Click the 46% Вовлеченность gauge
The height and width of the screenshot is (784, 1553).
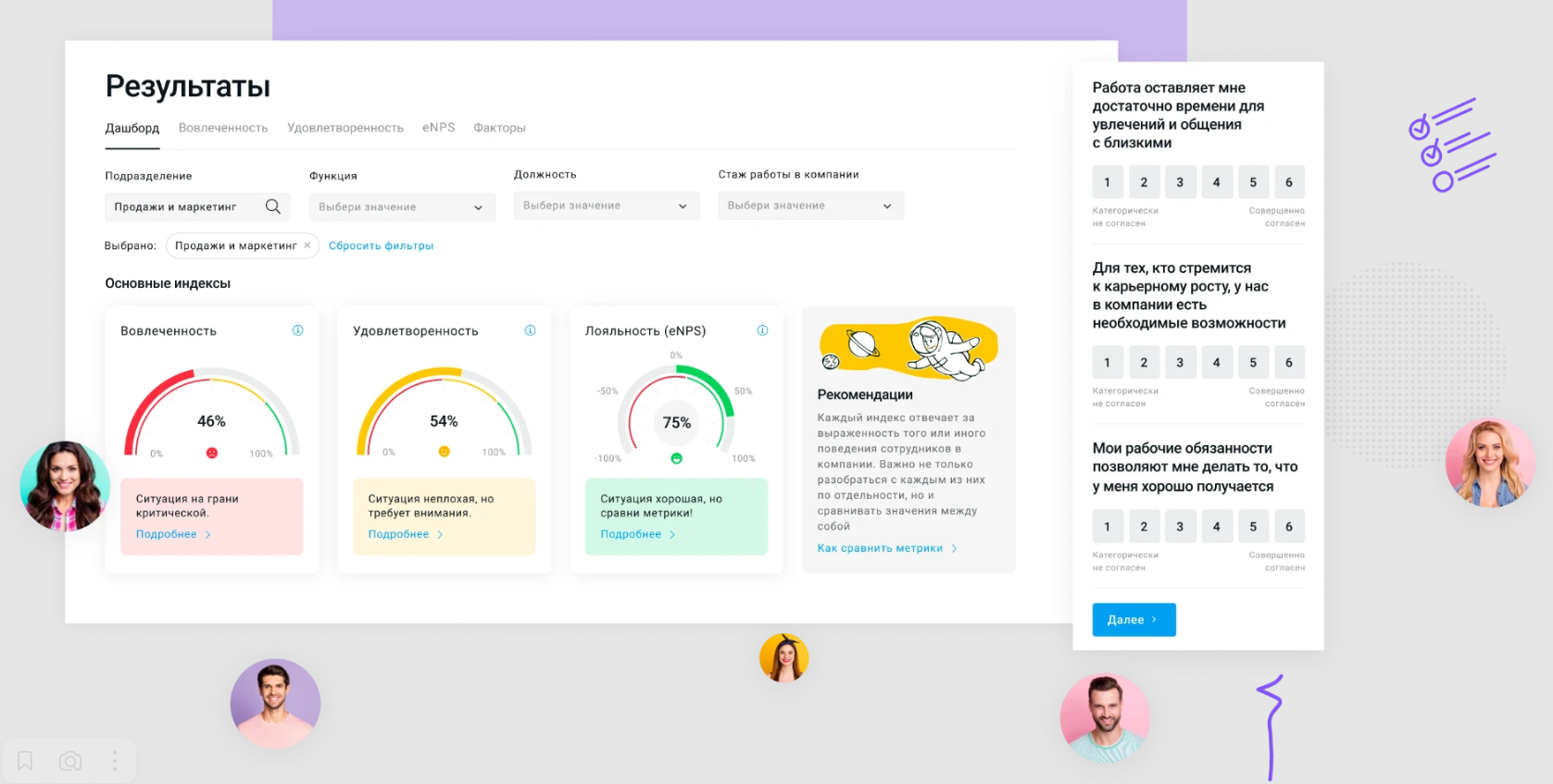(212, 414)
